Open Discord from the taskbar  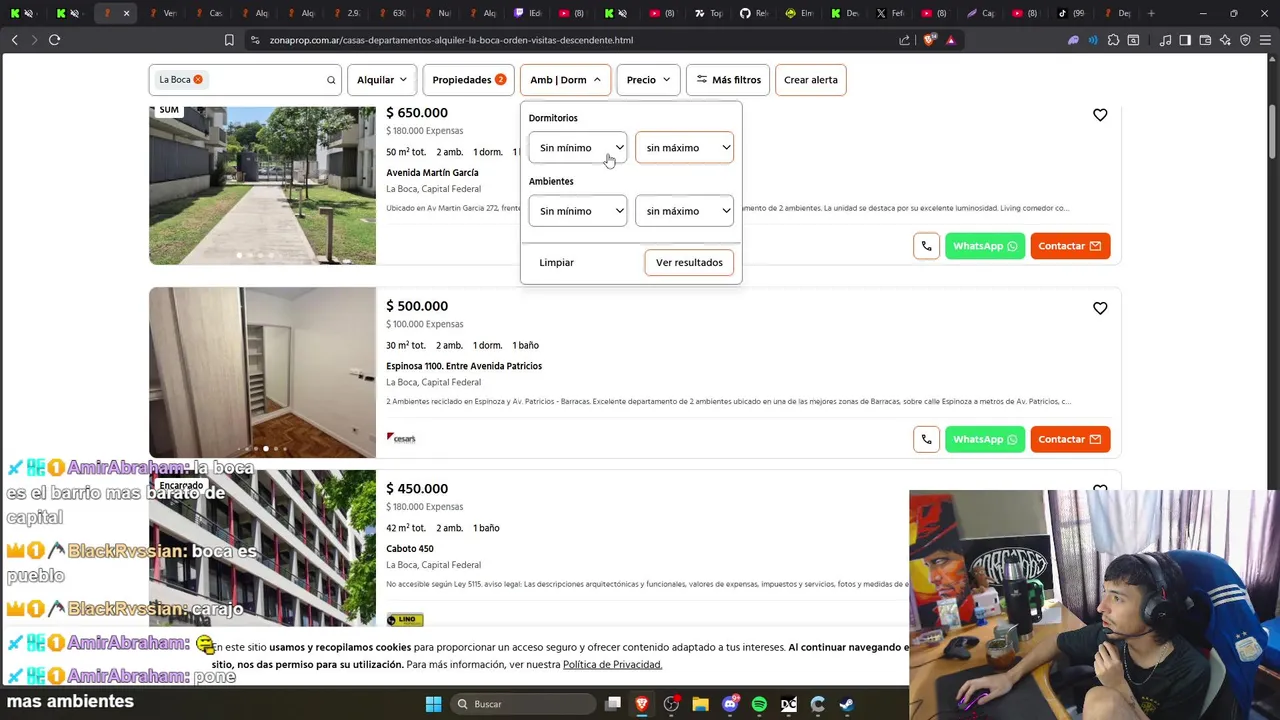pyautogui.click(x=730, y=704)
